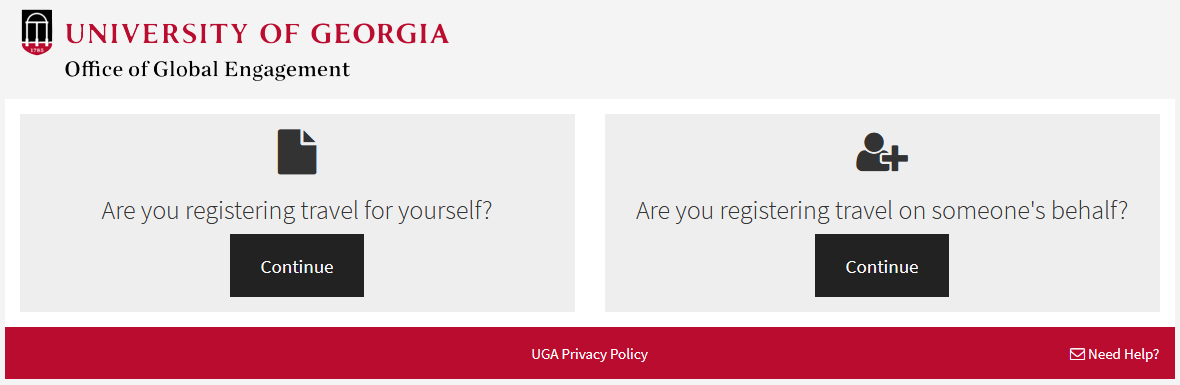Viewport: 1180px width, 385px height.
Task: Click the add-person icon for behalf registration
Action: [882, 152]
